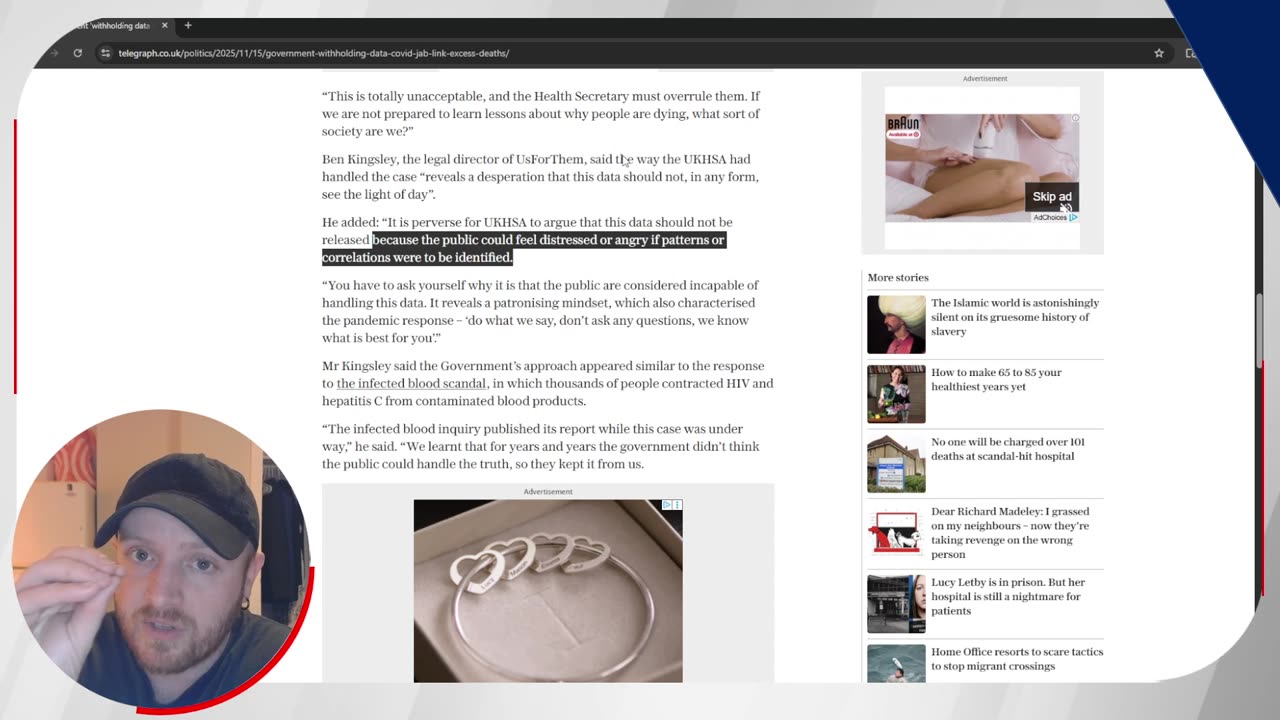Open Home Office scare tactics story
Viewport: 1280px width, 720px height.
coord(1017,659)
